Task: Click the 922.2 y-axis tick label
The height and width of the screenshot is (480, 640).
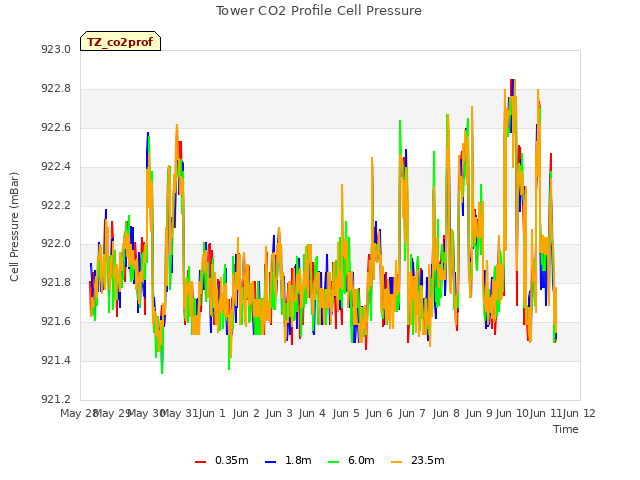Action: (56, 205)
